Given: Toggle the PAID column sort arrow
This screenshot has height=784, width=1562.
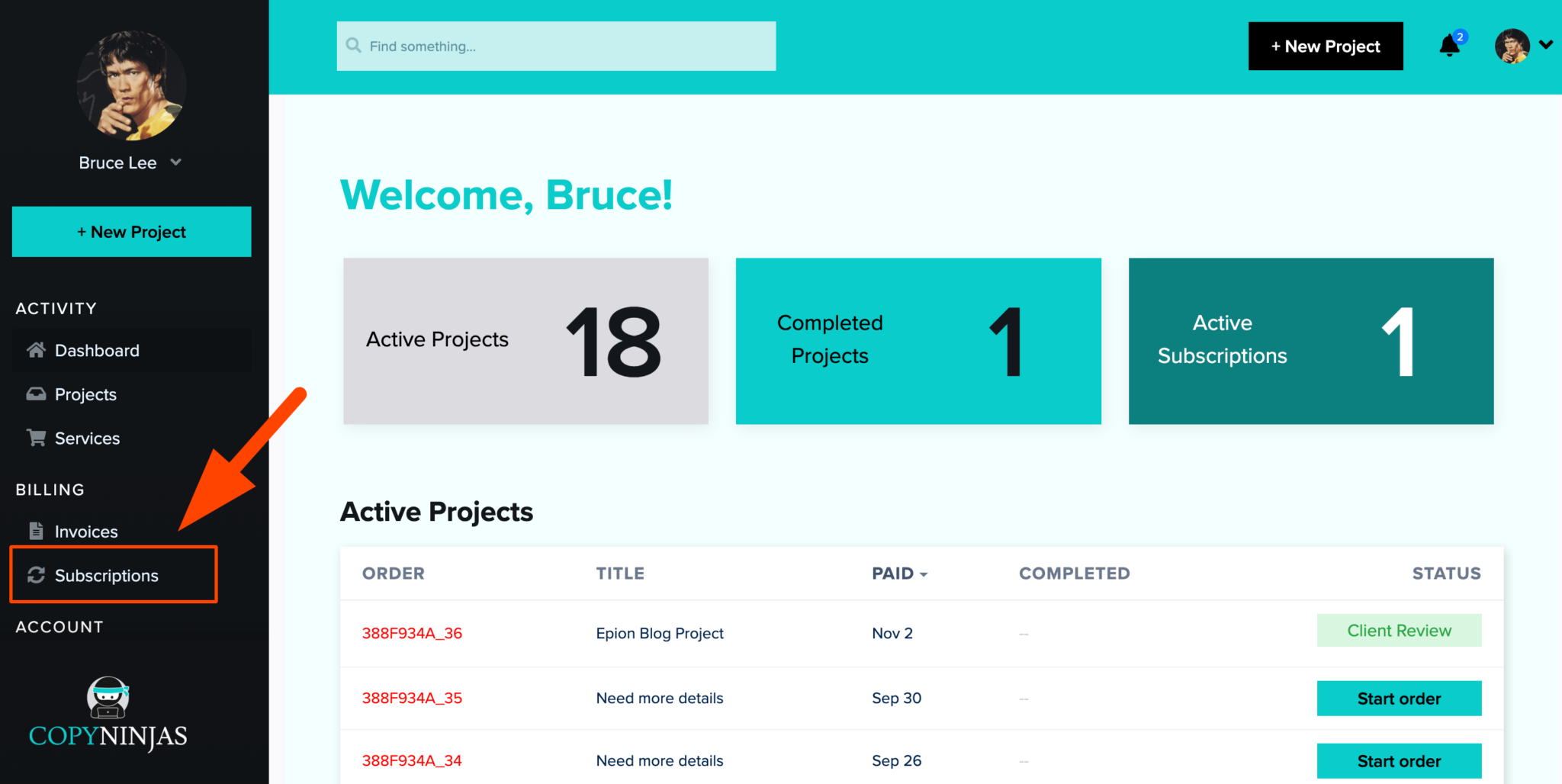Looking at the screenshot, I should coord(924,574).
